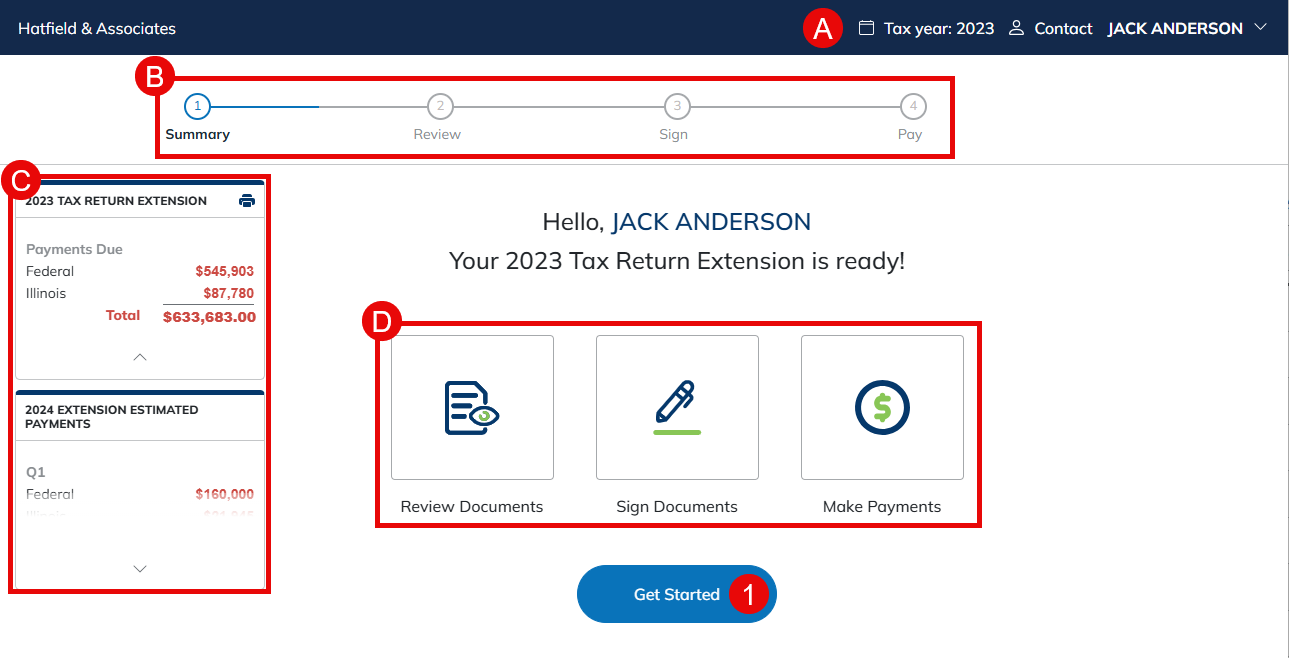The height and width of the screenshot is (658, 1289).
Task: Select step 4 circle for Pay
Action: (x=913, y=106)
